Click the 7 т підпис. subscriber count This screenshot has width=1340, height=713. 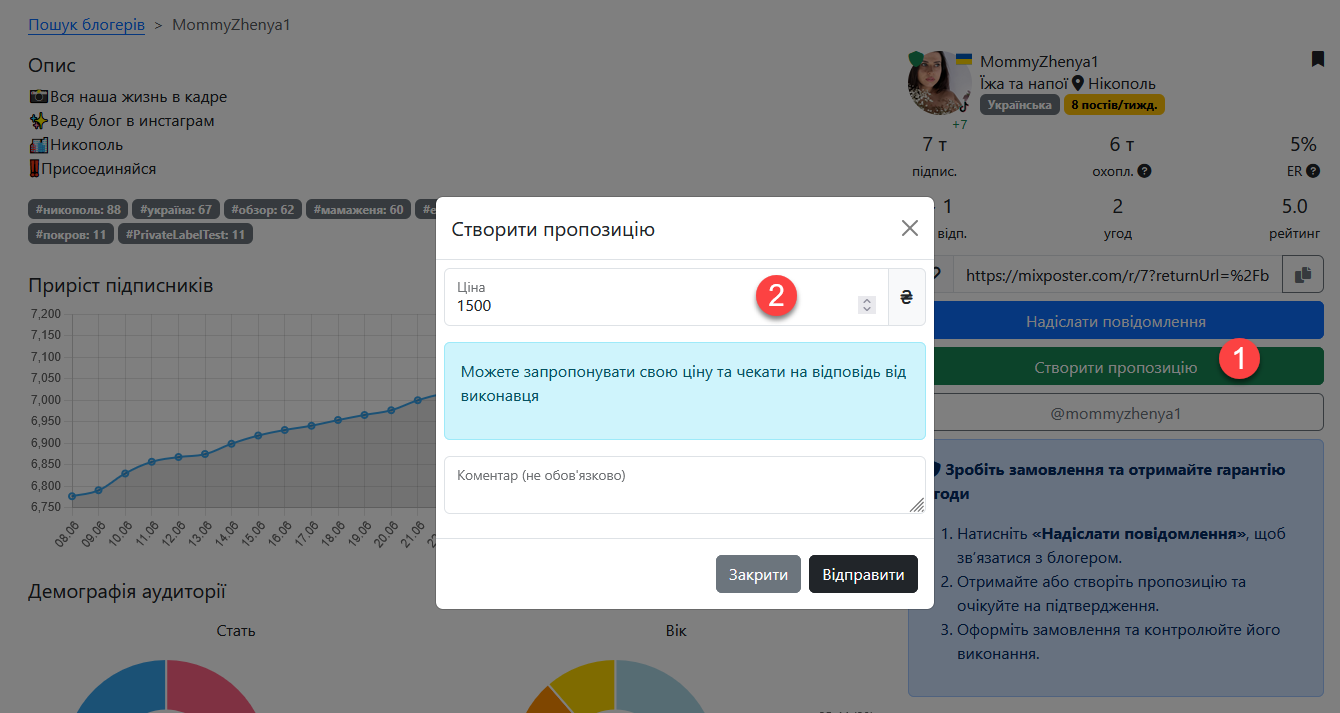pyautogui.click(x=934, y=157)
